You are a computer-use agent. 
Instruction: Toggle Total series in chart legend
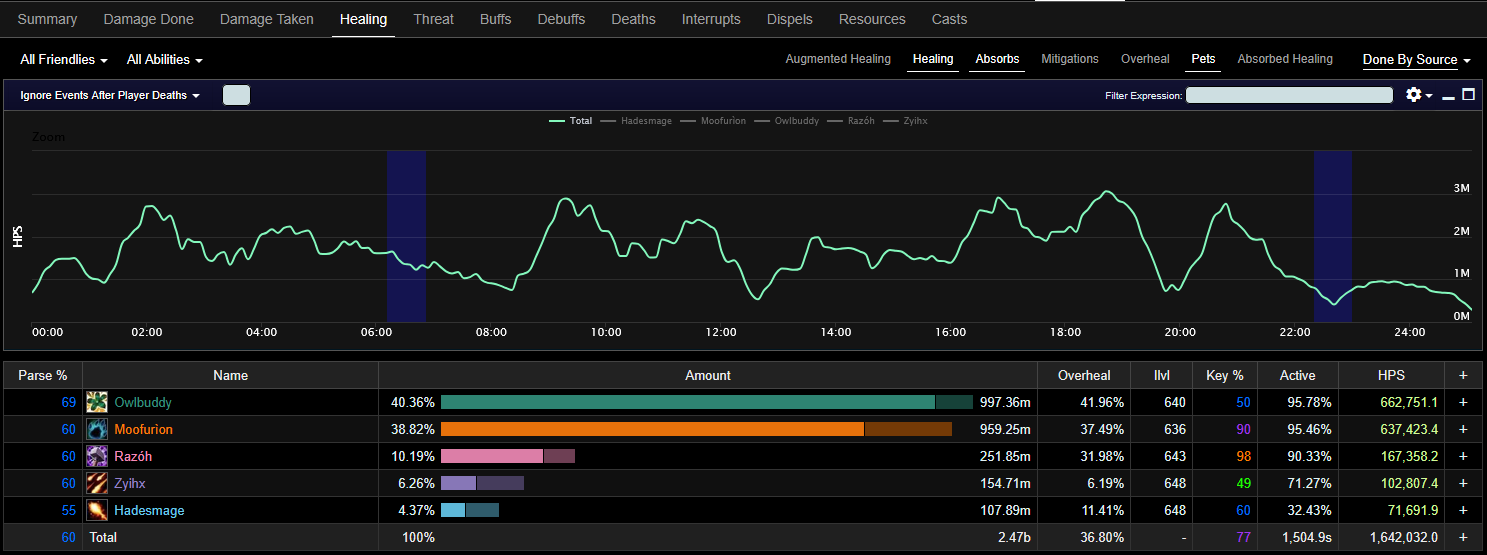(x=571, y=121)
